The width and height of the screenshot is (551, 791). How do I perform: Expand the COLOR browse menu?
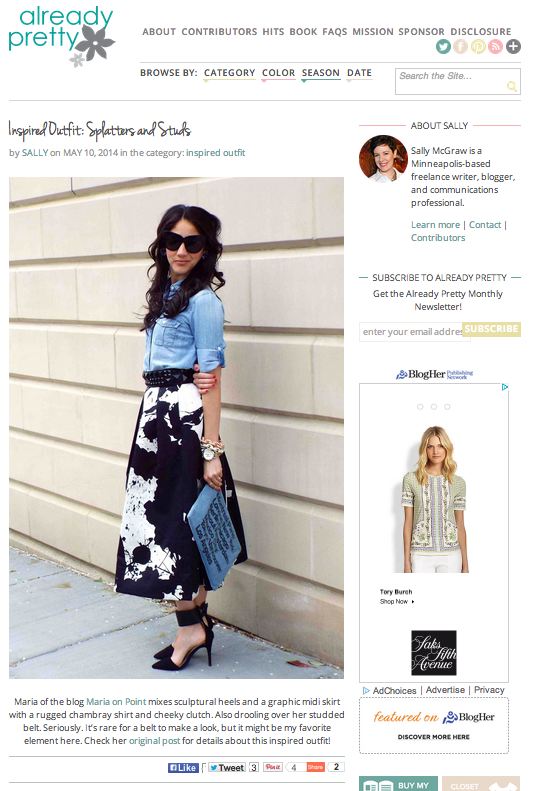tap(279, 73)
